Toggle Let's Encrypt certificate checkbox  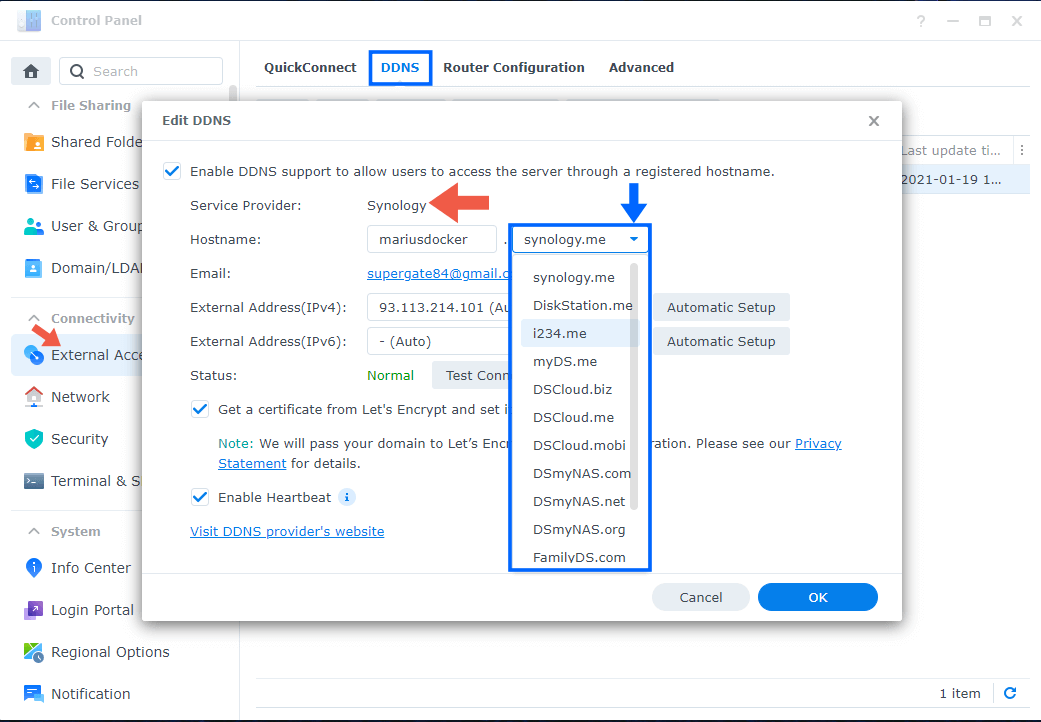click(x=200, y=409)
